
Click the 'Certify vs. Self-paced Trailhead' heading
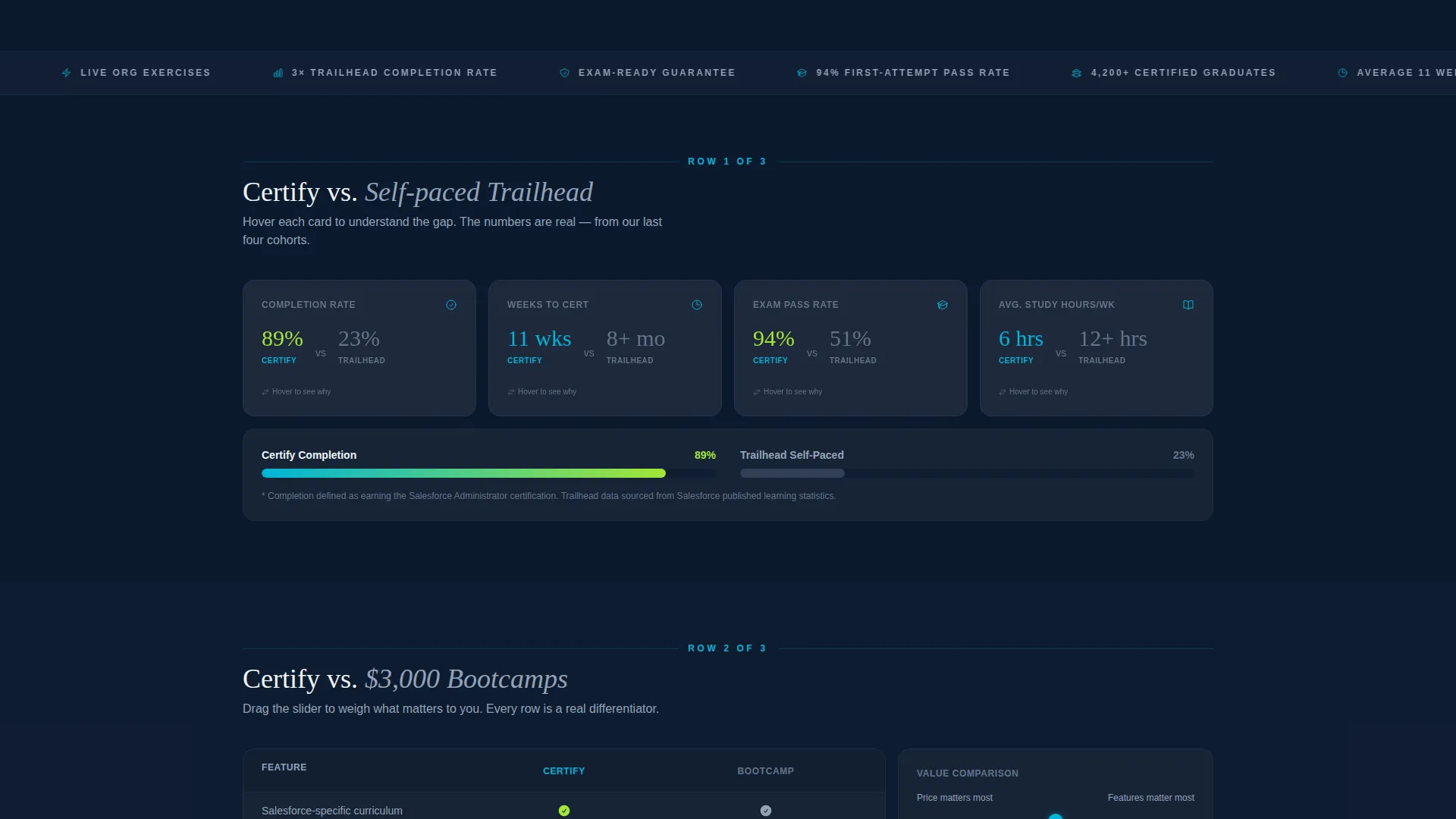pyautogui.click(x=418, y=193)
